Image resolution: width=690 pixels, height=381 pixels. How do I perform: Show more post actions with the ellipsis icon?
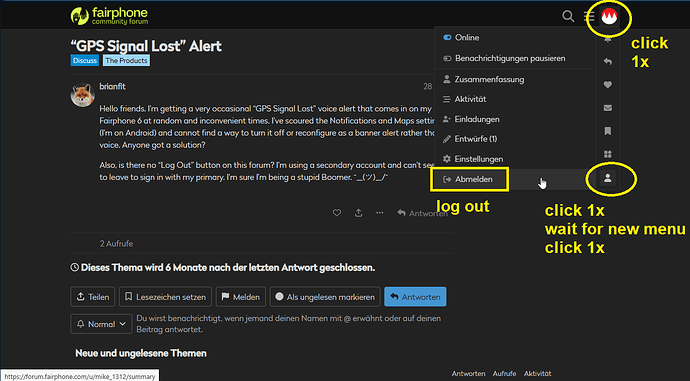point(380,213)
